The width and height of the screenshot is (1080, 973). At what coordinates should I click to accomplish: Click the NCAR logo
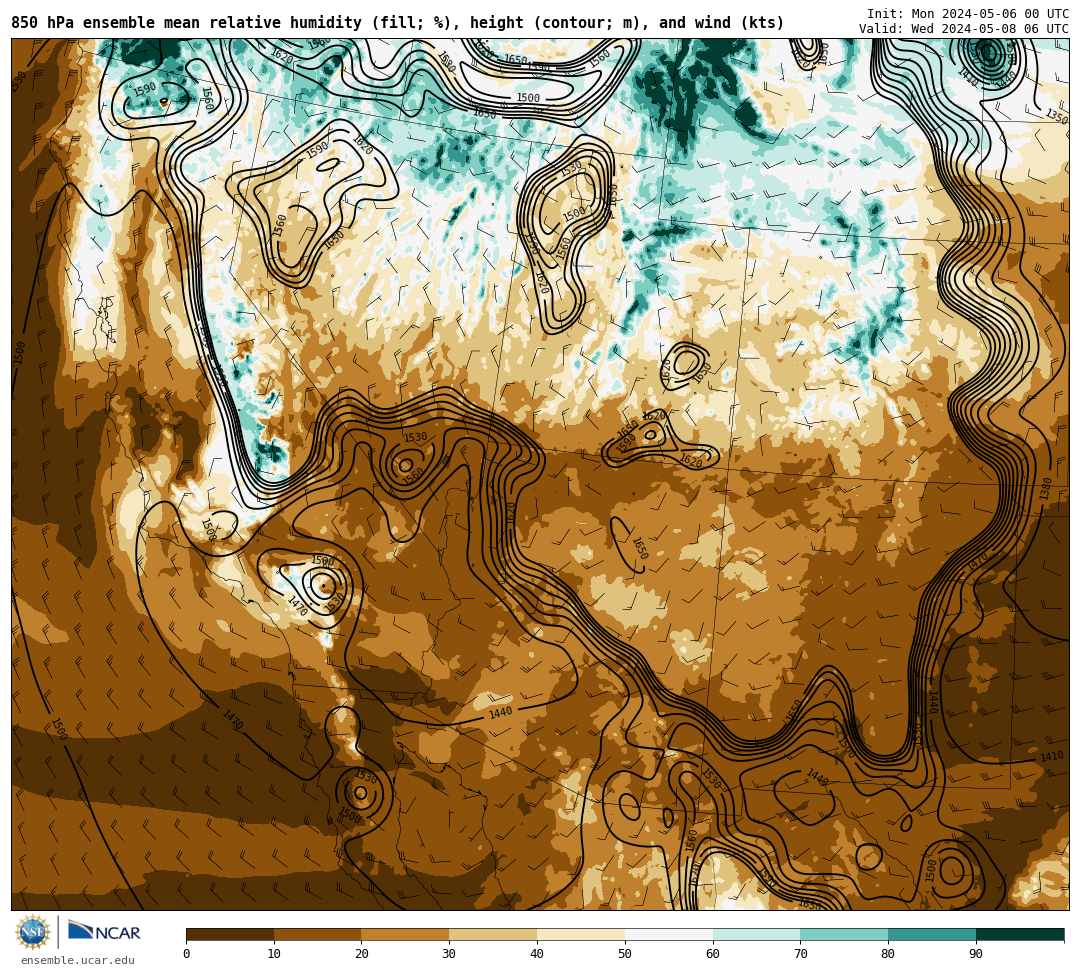[104, 932]
